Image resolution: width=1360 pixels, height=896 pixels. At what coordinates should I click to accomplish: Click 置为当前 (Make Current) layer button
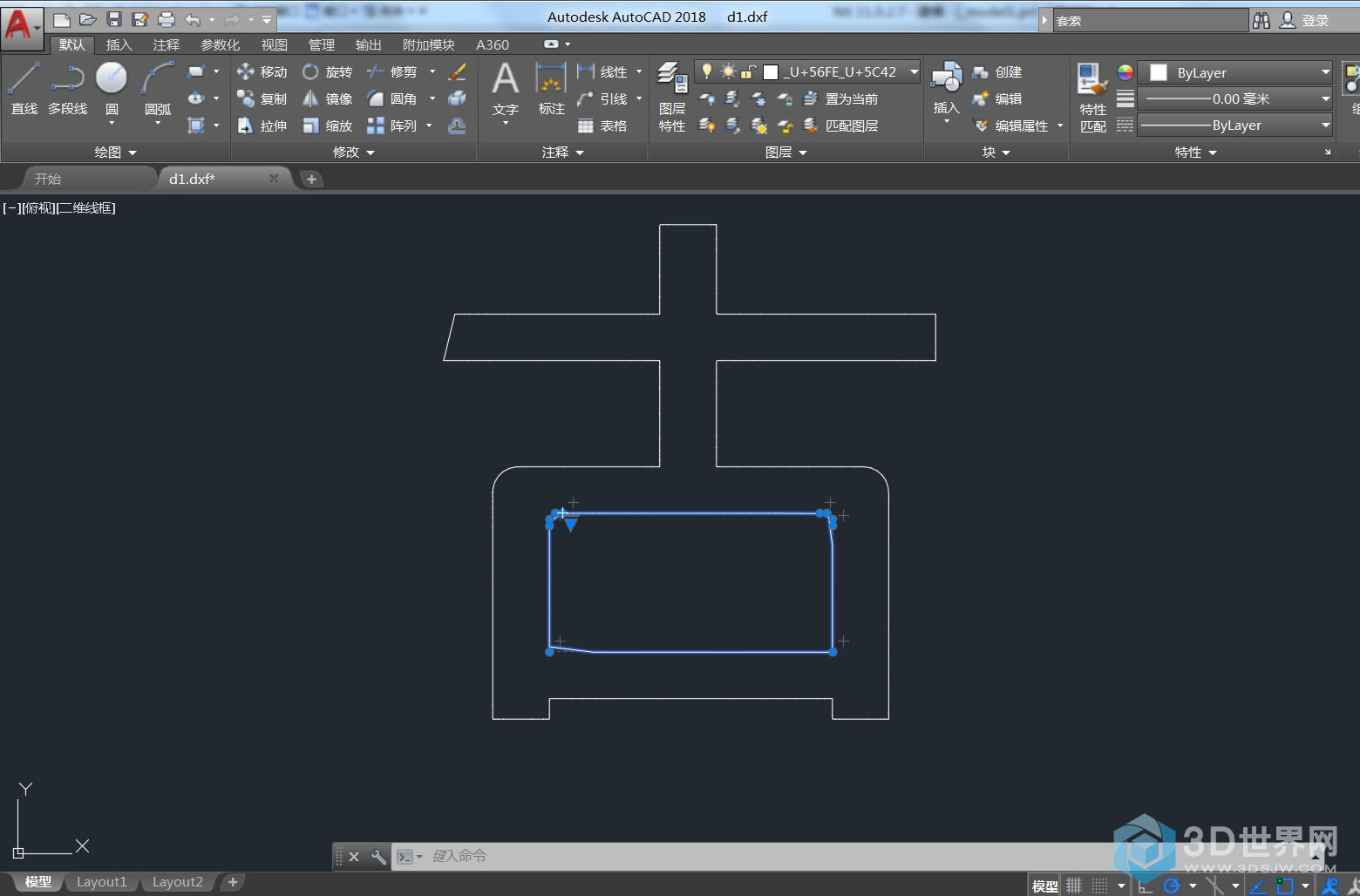840,98
